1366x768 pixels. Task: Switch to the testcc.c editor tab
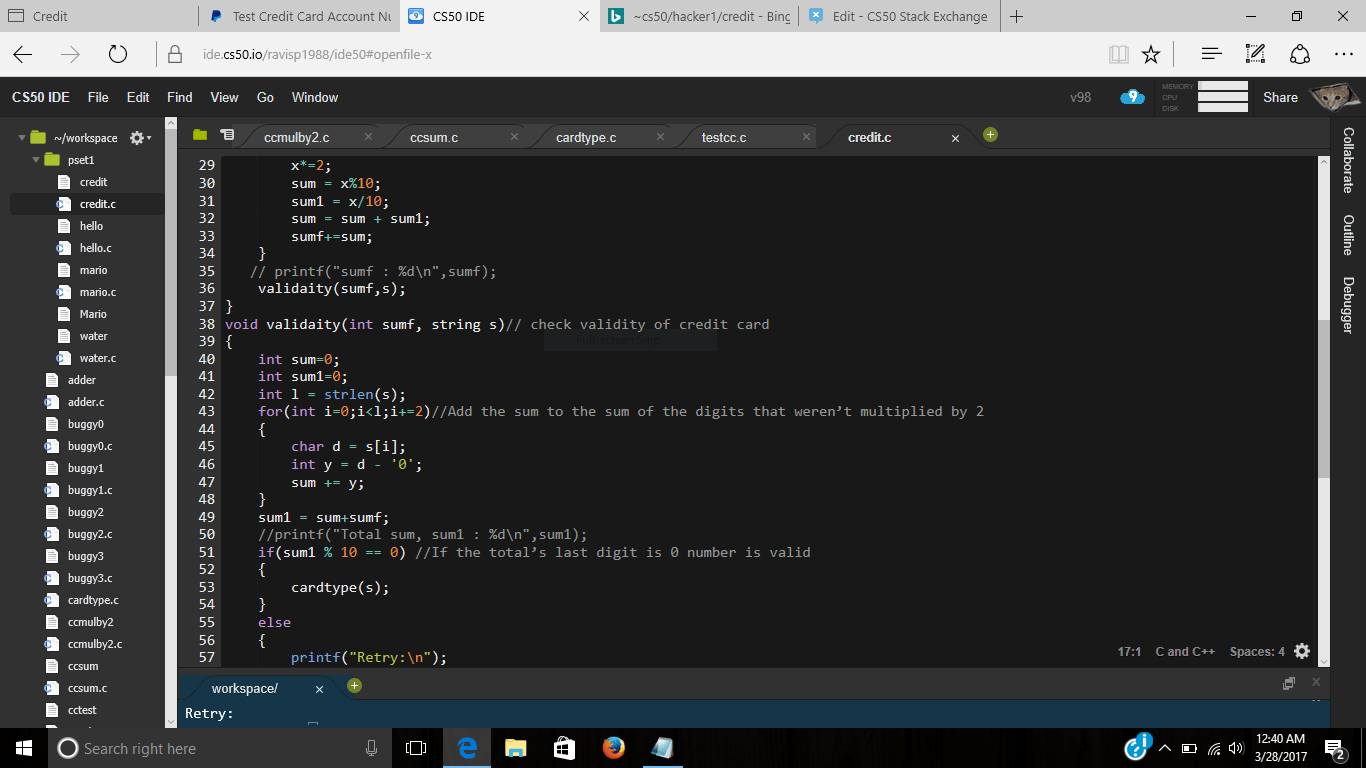(x=724, y=137)
